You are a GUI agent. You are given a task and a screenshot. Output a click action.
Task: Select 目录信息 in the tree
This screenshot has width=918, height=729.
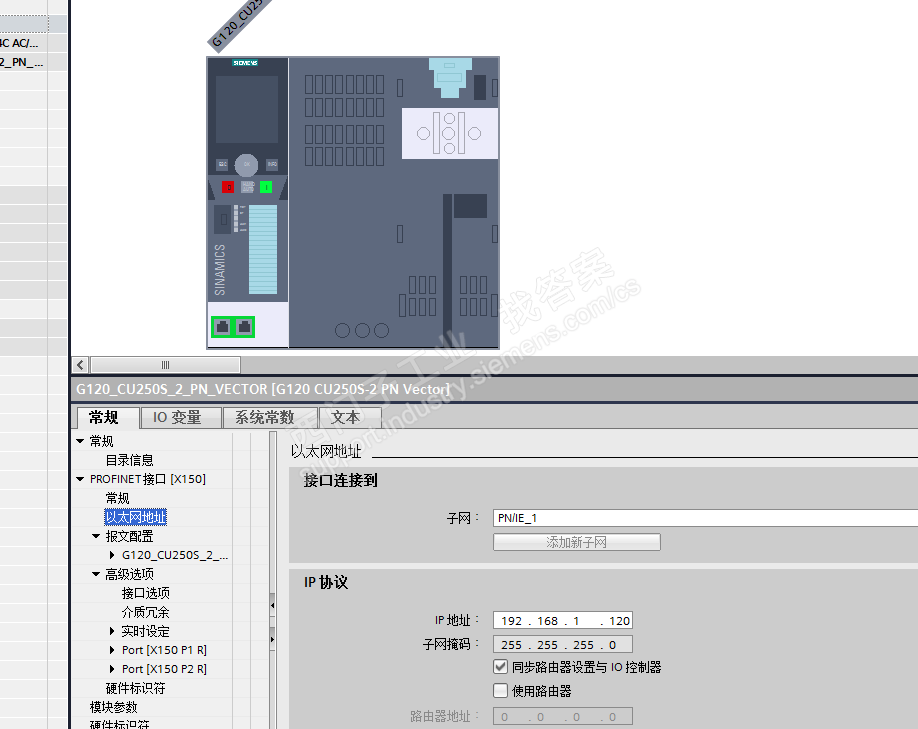click(129, 460)
